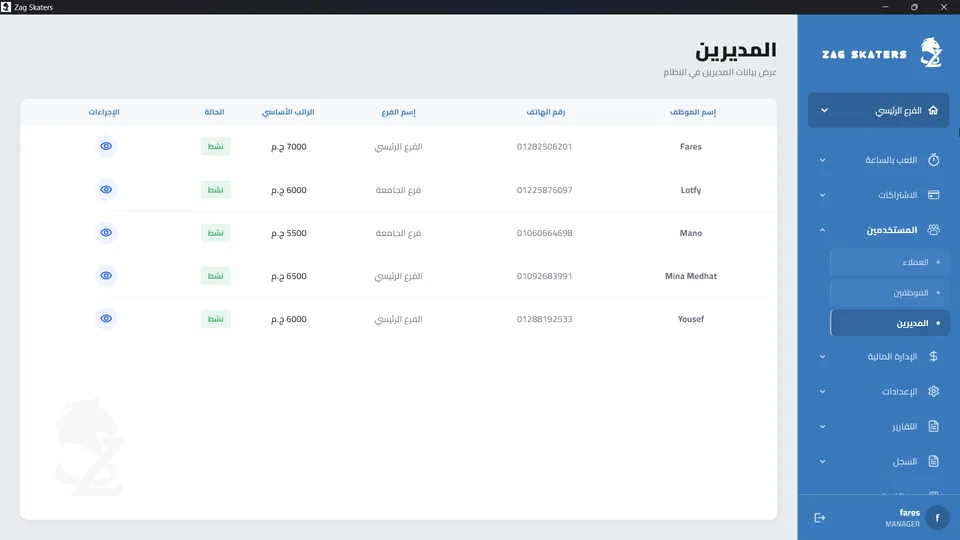
Task: Click phone number 01060664698
Action: (x=544, y=233)
